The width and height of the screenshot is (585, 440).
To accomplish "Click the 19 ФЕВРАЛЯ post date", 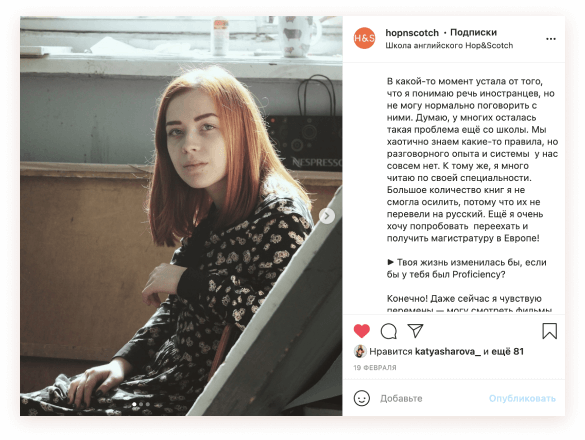I will (x=375, y=368).
